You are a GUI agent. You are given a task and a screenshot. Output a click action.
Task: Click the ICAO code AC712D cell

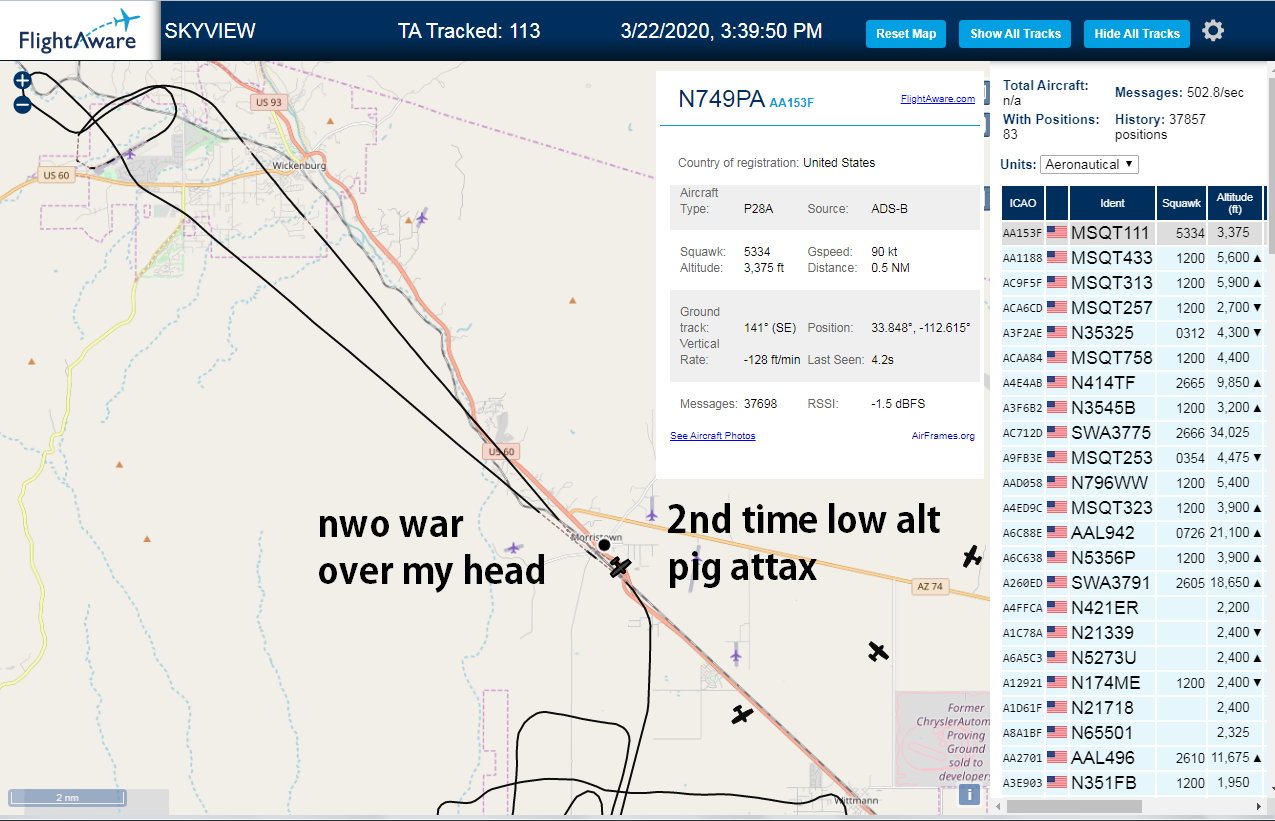tap(1023, 433)
